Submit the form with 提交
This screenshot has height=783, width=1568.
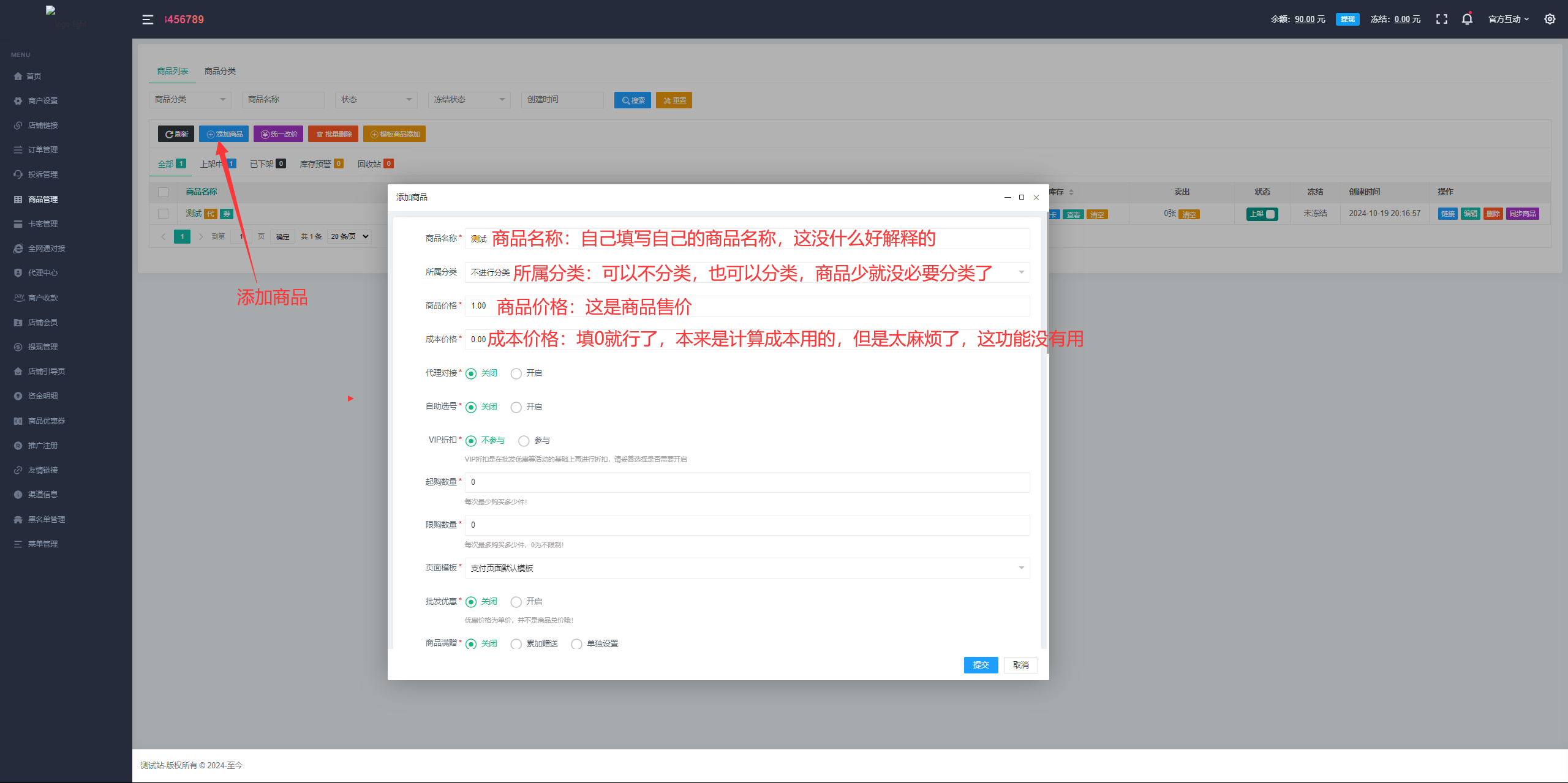pyautogui.click(x=981, y=665)
